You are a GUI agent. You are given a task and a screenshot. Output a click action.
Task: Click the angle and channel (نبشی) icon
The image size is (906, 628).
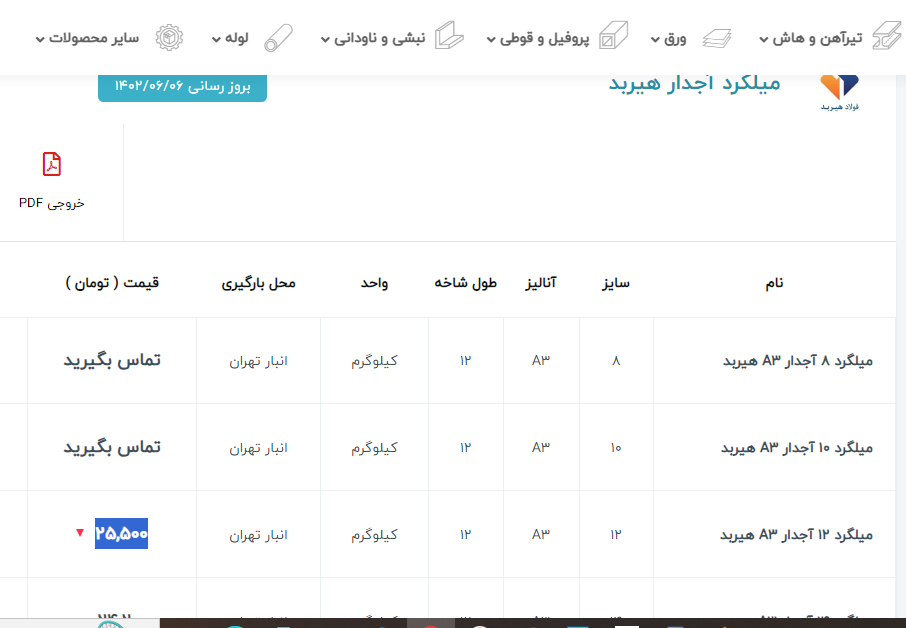coord(450,37)
